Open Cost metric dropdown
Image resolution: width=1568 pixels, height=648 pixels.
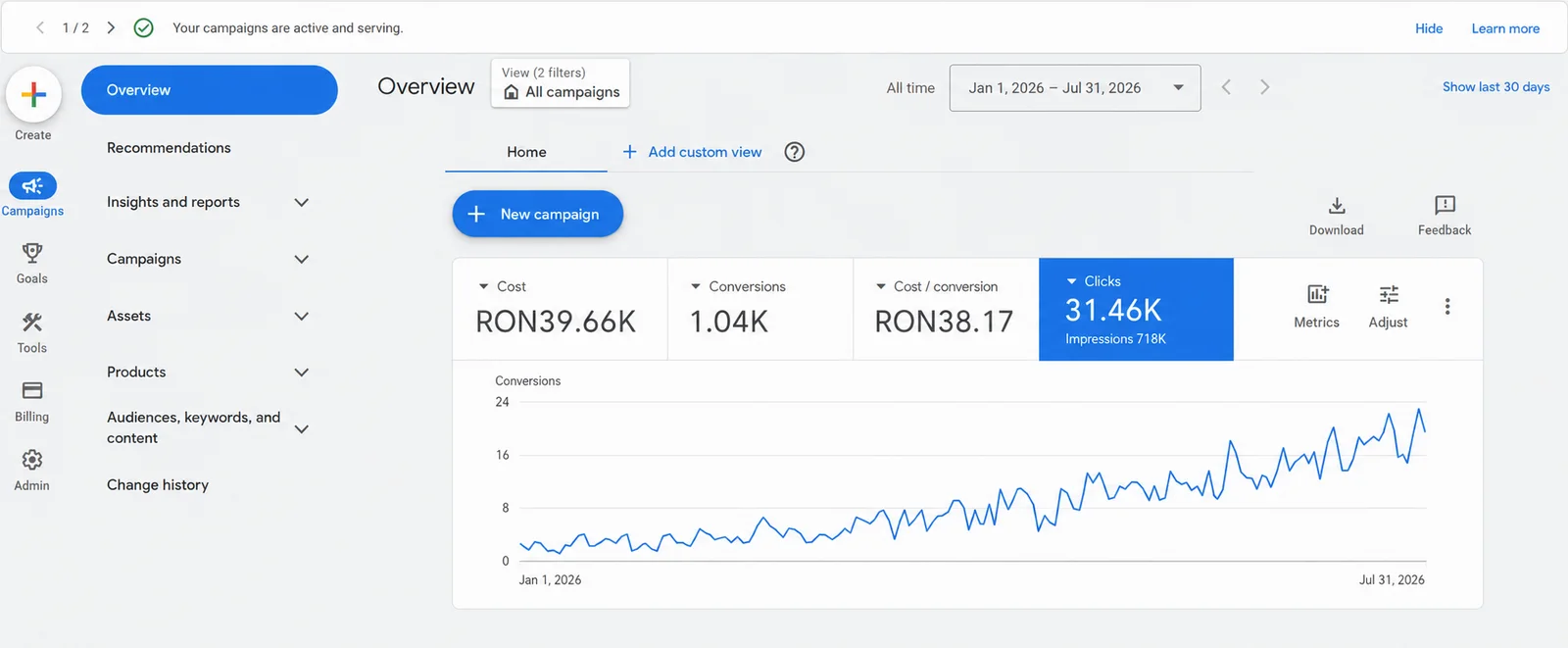[x=483, y=286]
